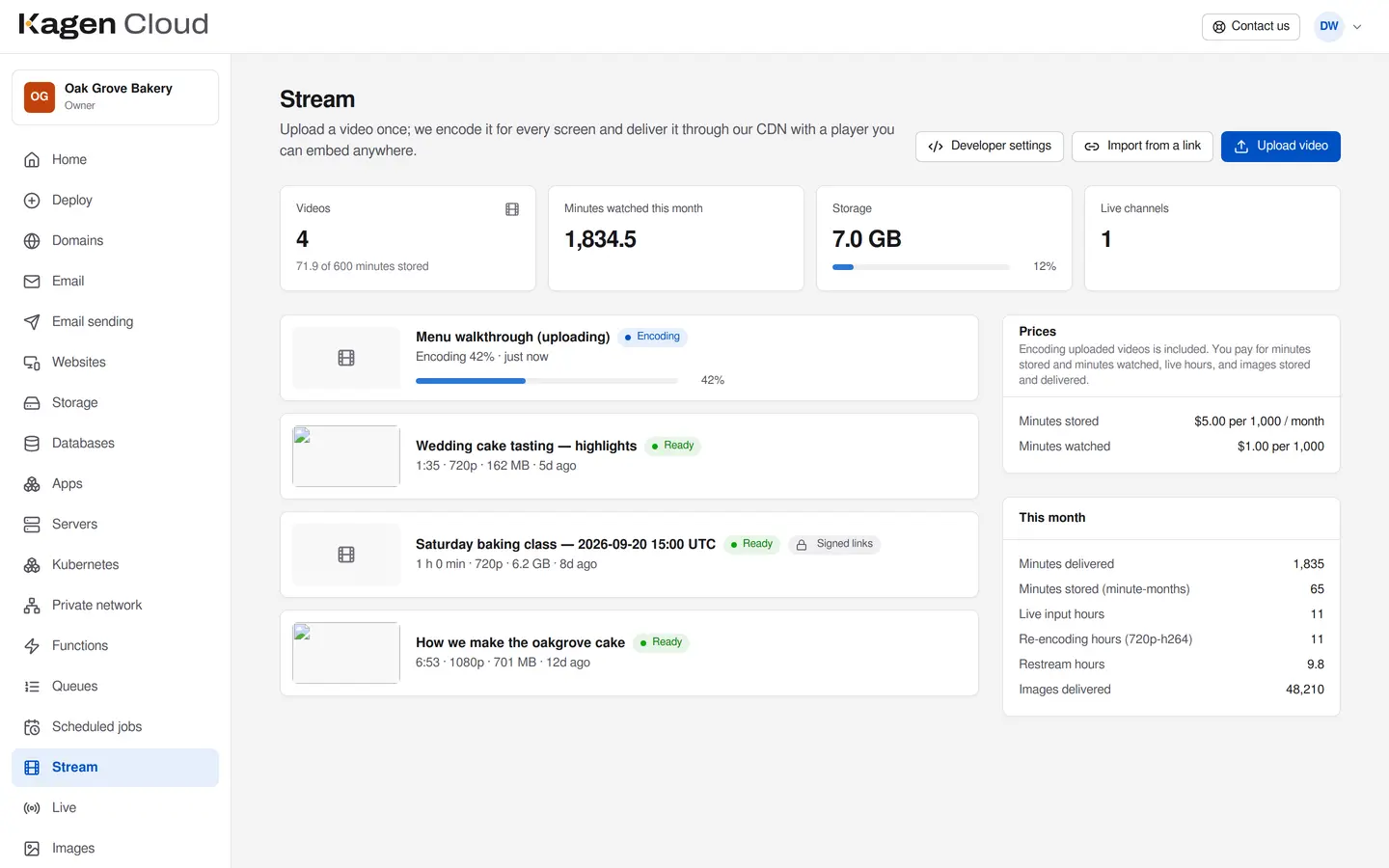The width and height of the screenshot is (1389, 868).
Task: Click the Functions lightning bolt icon
Action: point(32,646)
